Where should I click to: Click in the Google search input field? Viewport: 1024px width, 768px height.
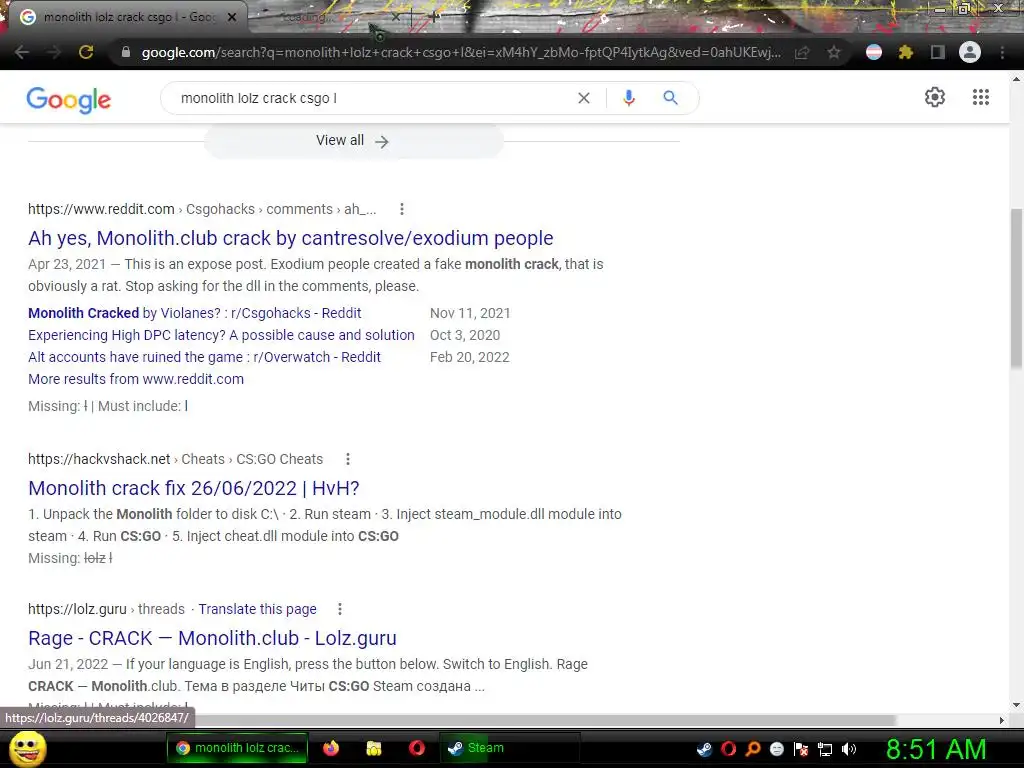tap(372, 98)
